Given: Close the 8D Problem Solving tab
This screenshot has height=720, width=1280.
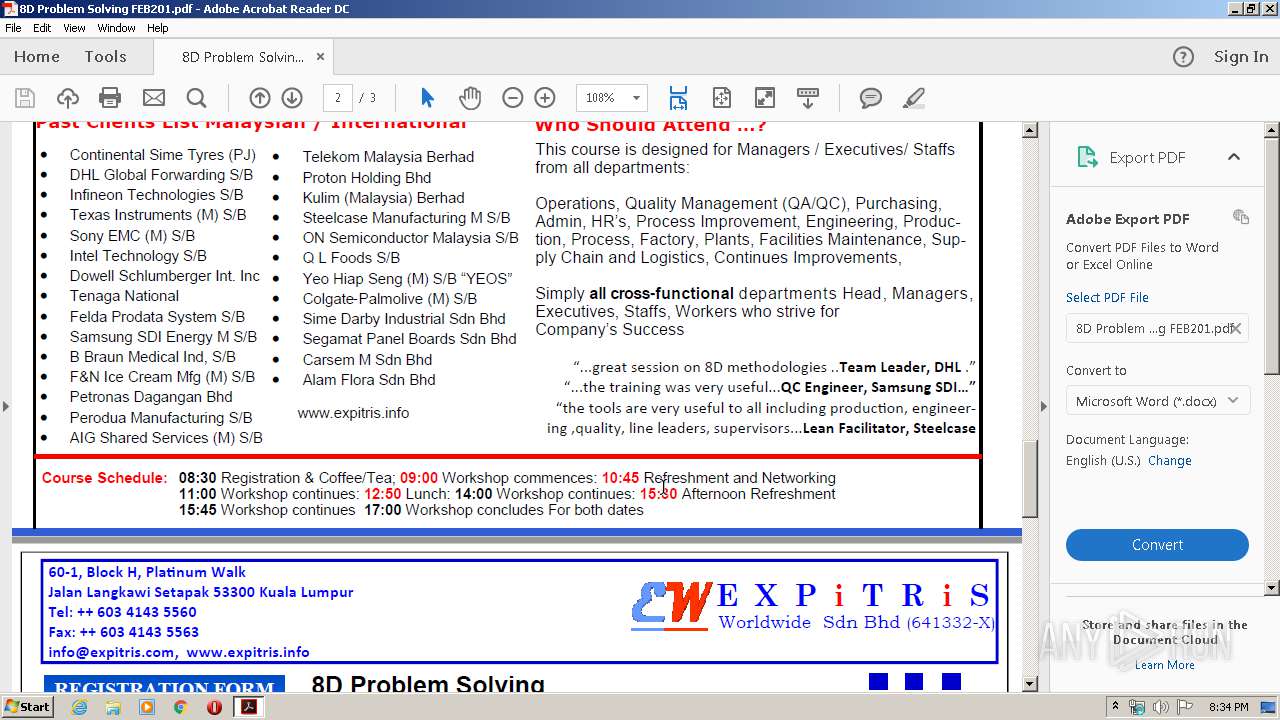Looking at the screenshot, I should pos(320,57).
